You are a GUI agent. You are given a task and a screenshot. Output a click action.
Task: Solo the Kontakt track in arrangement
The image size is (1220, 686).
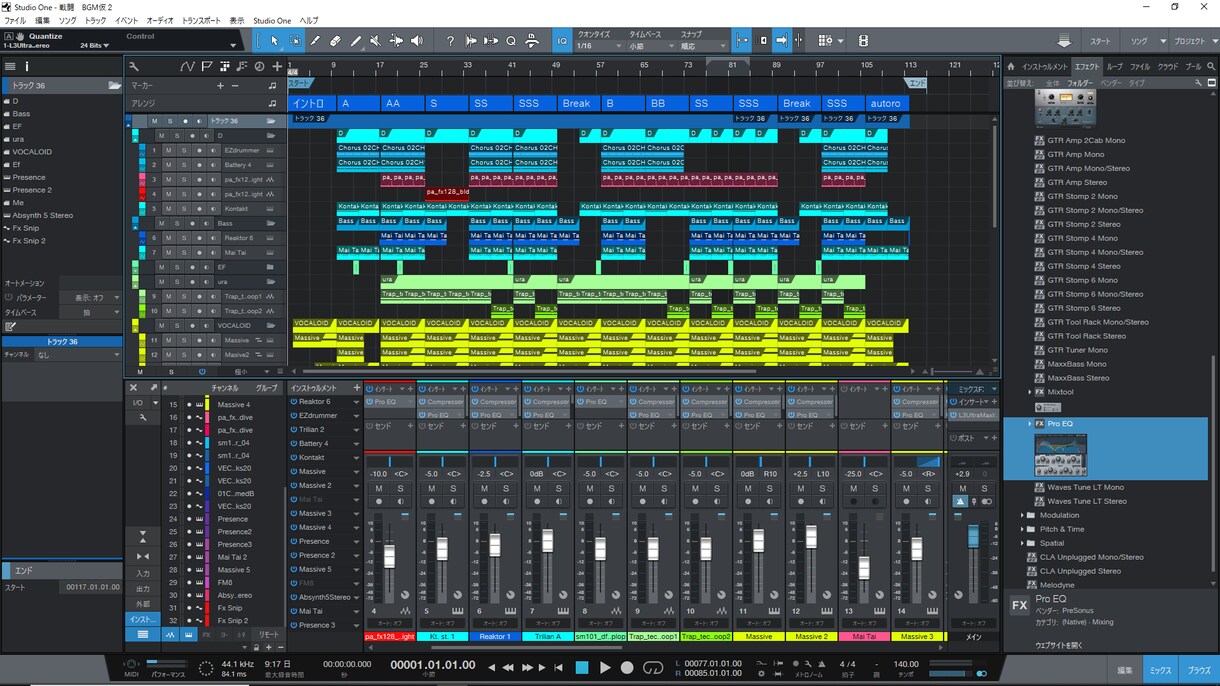(184, 208)
